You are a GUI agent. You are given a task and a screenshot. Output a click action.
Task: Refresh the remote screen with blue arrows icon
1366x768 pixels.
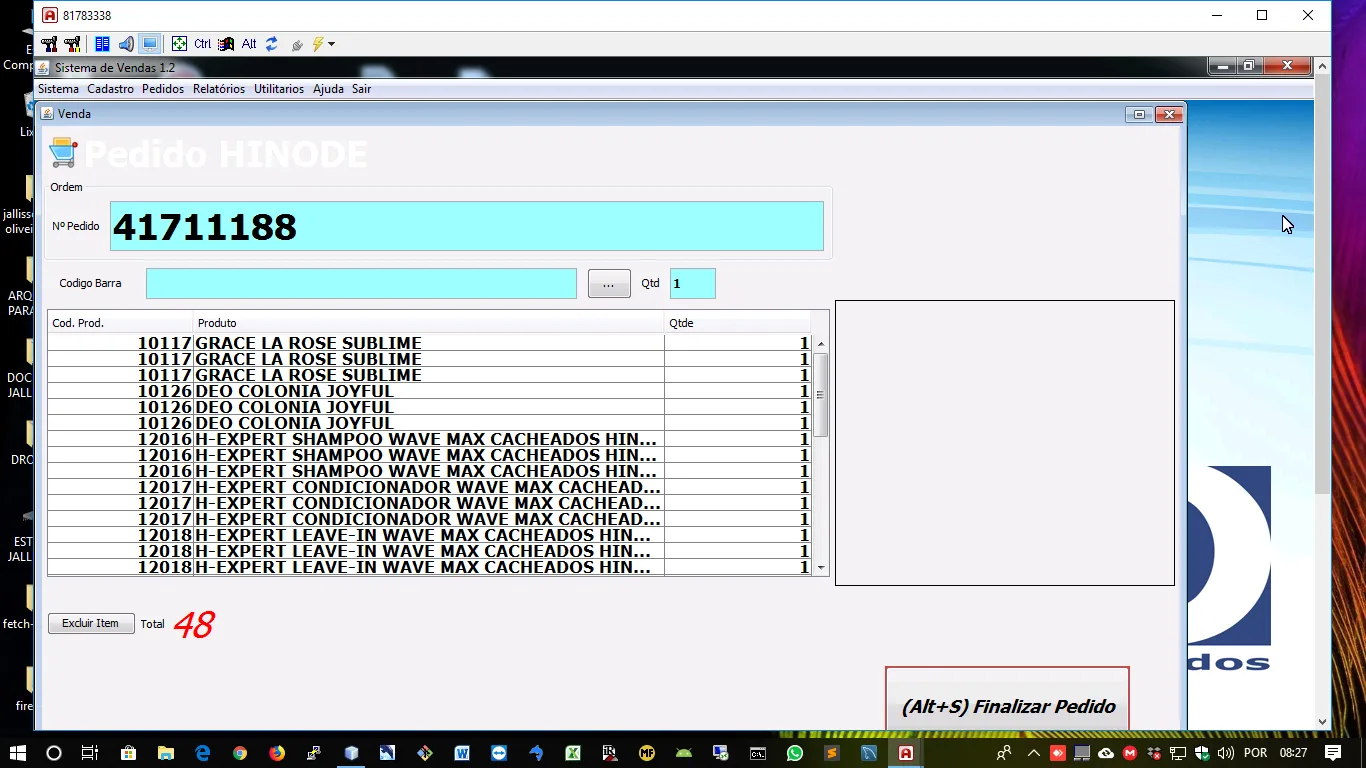pos(272,44)
